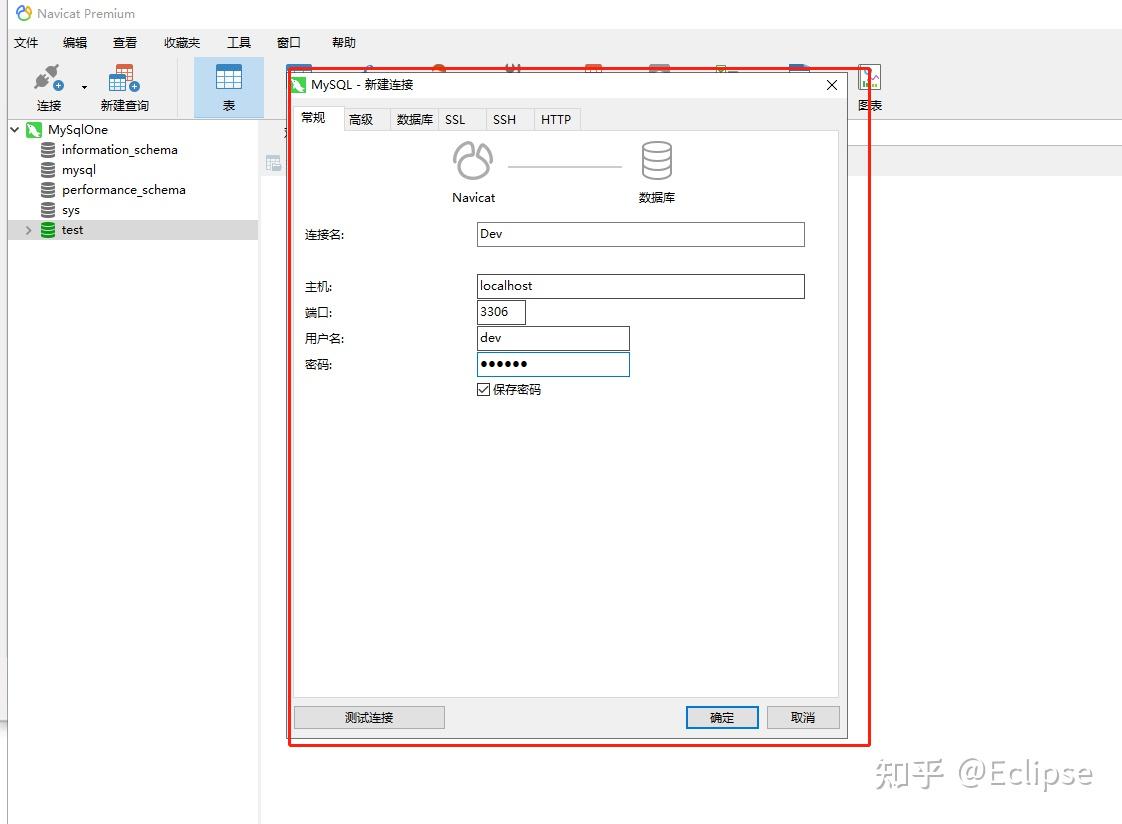Click the Chart toolbar icon
Screen dimensions: 1122x824
coord(869,77)
